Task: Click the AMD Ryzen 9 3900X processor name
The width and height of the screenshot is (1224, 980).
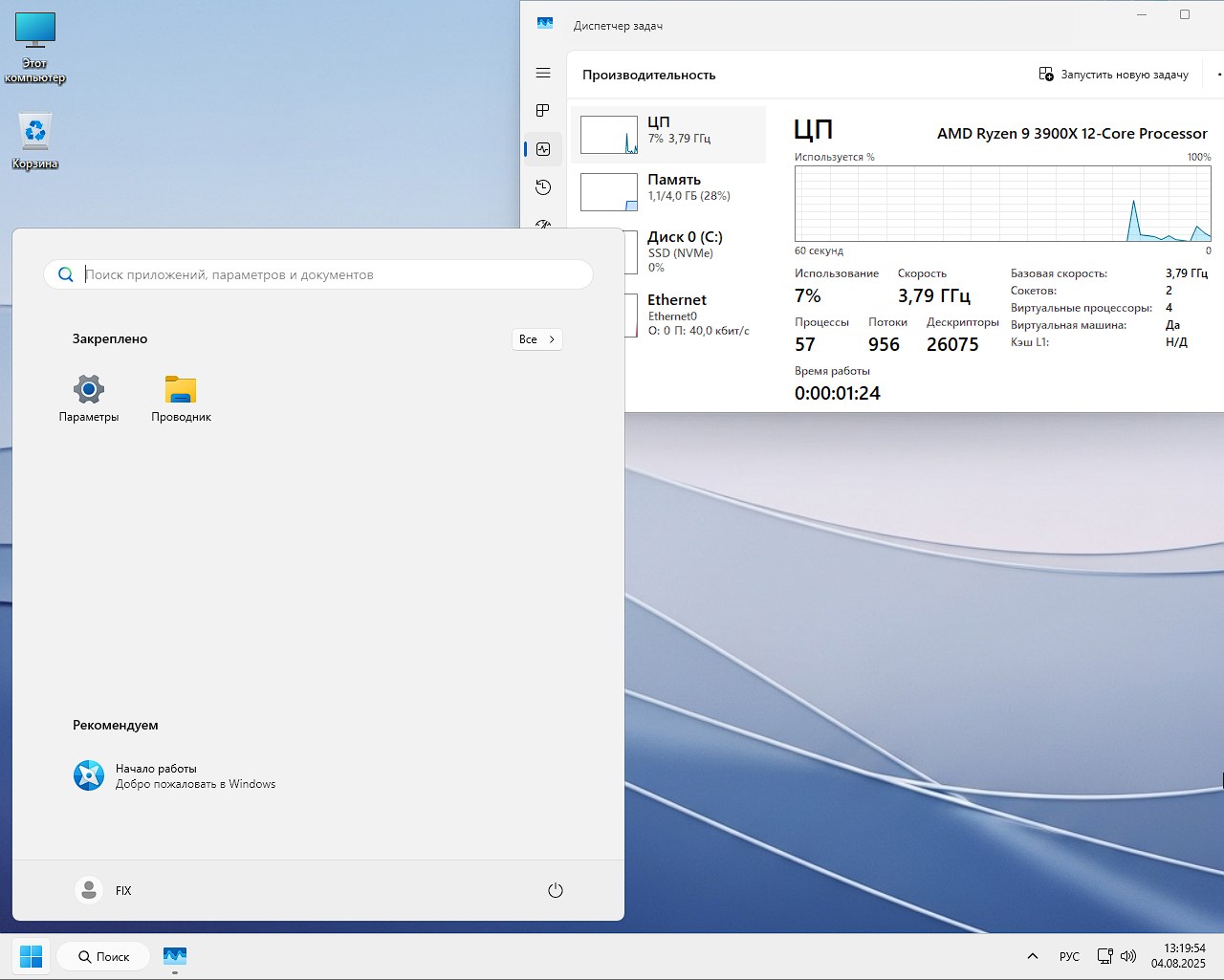Action: pos(1072,134)
